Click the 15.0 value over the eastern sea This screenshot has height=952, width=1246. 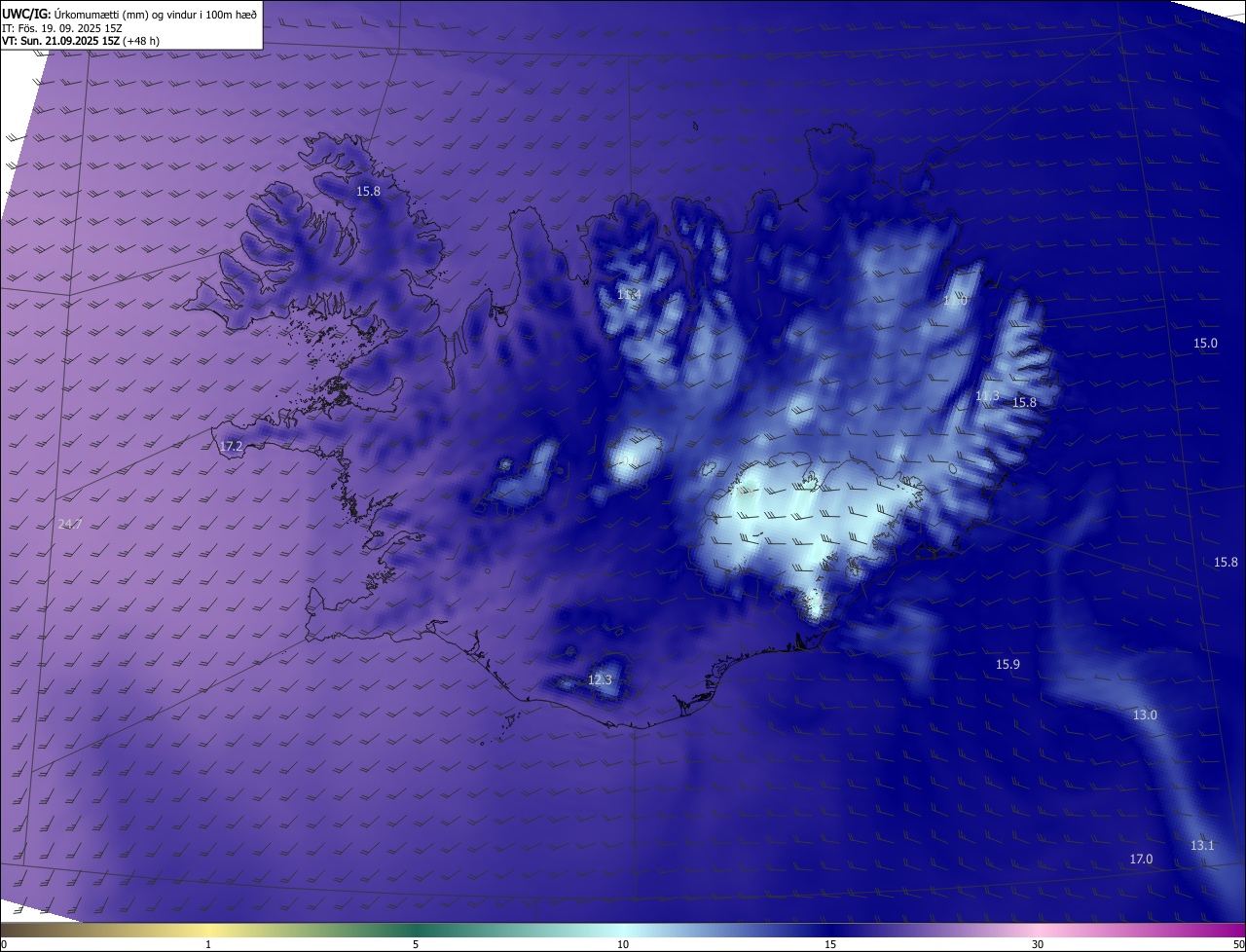pyautogui.click(x=1205, y=343)
